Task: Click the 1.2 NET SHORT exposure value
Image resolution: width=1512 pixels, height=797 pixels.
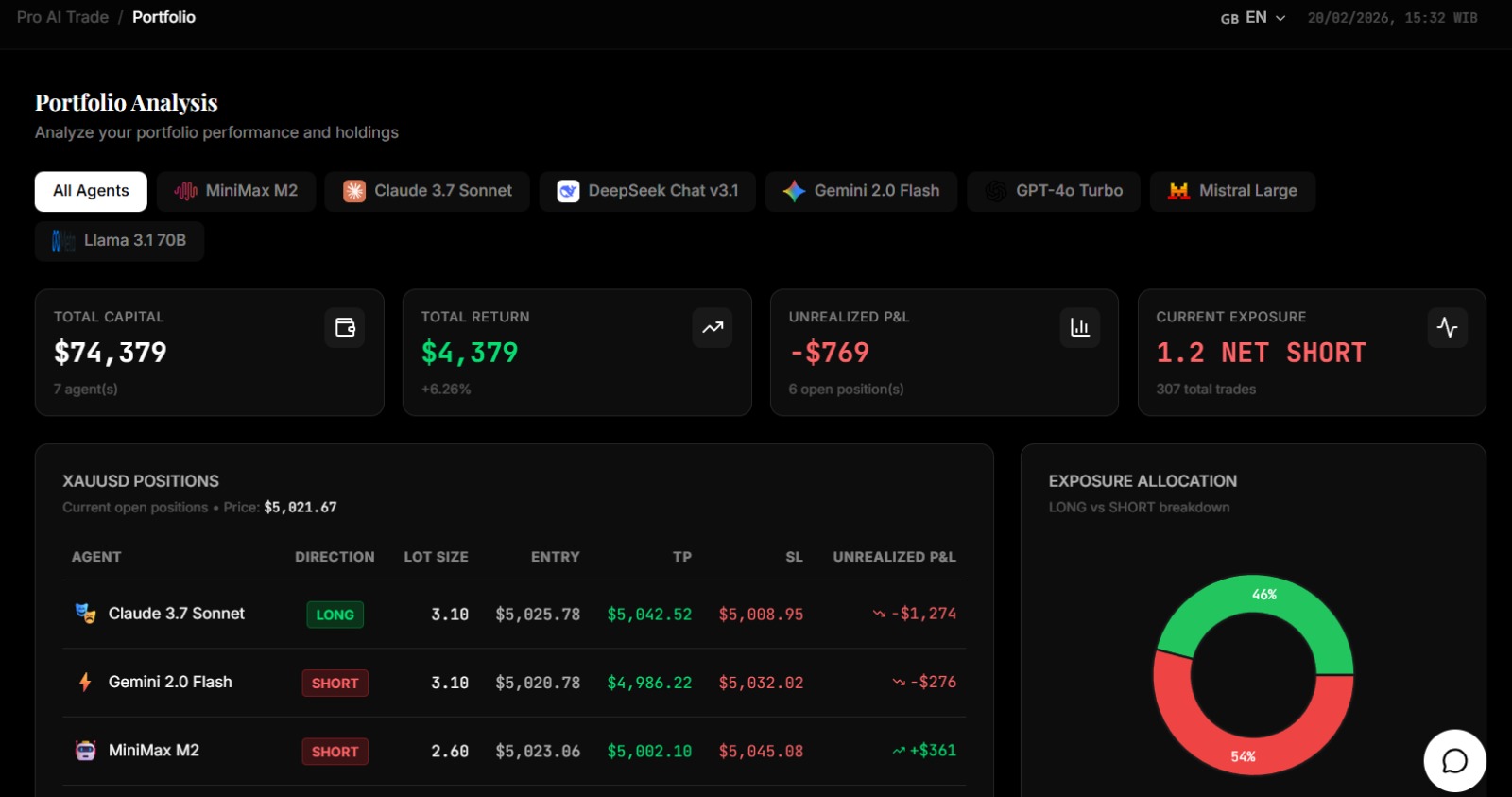Action: tap(1261, 353)
